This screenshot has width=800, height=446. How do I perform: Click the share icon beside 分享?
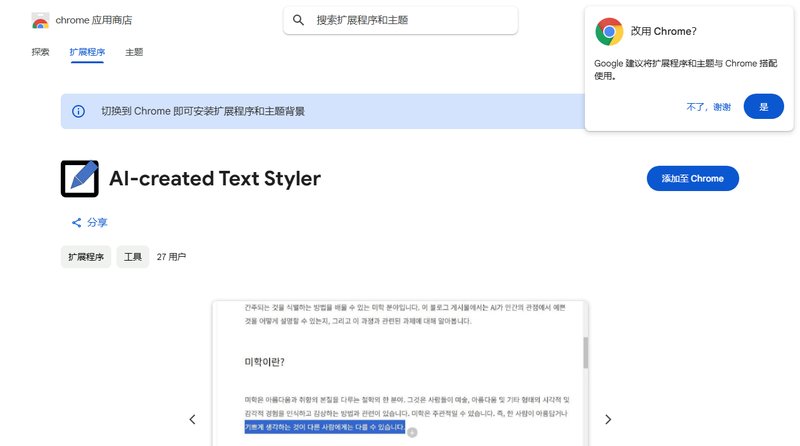click(76, 222)
